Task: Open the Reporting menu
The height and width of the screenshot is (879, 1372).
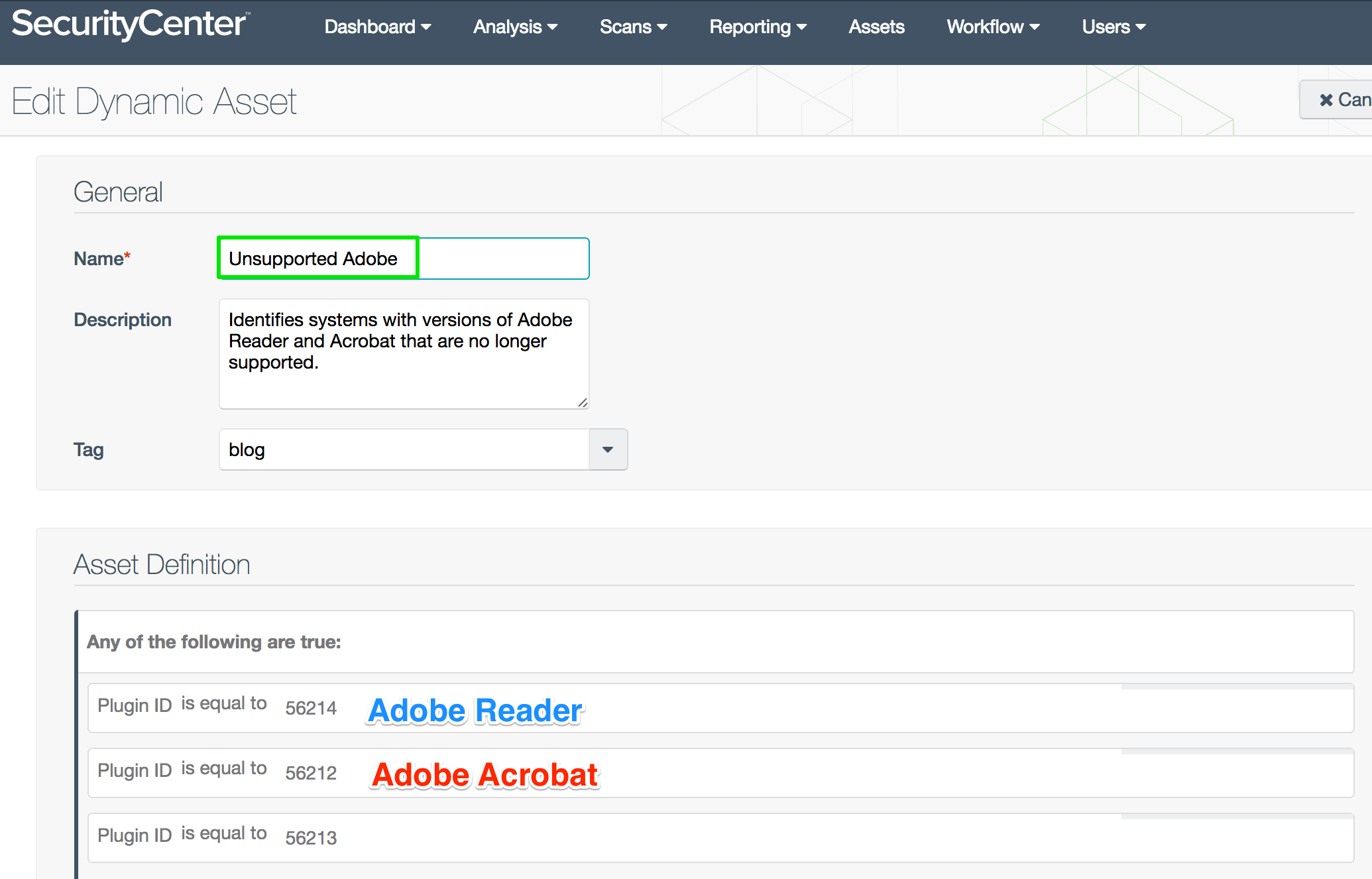Action: coord(758,27)
